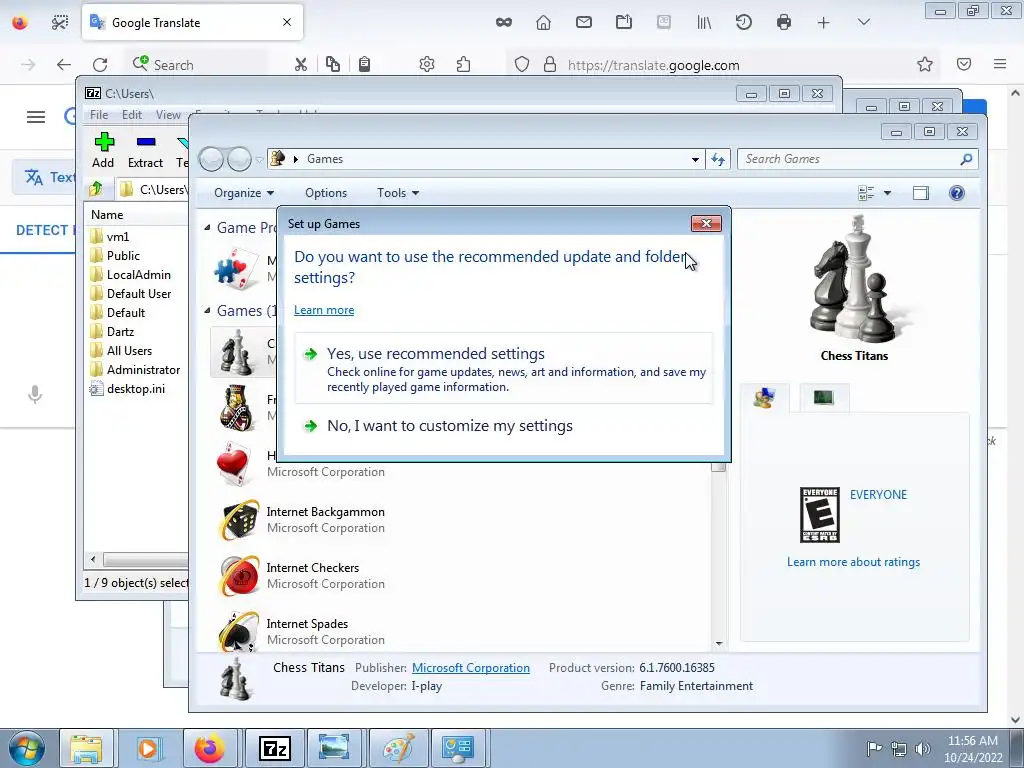
Task: Click the tracking protection shield icon
Action: click(x=522, y=65)
